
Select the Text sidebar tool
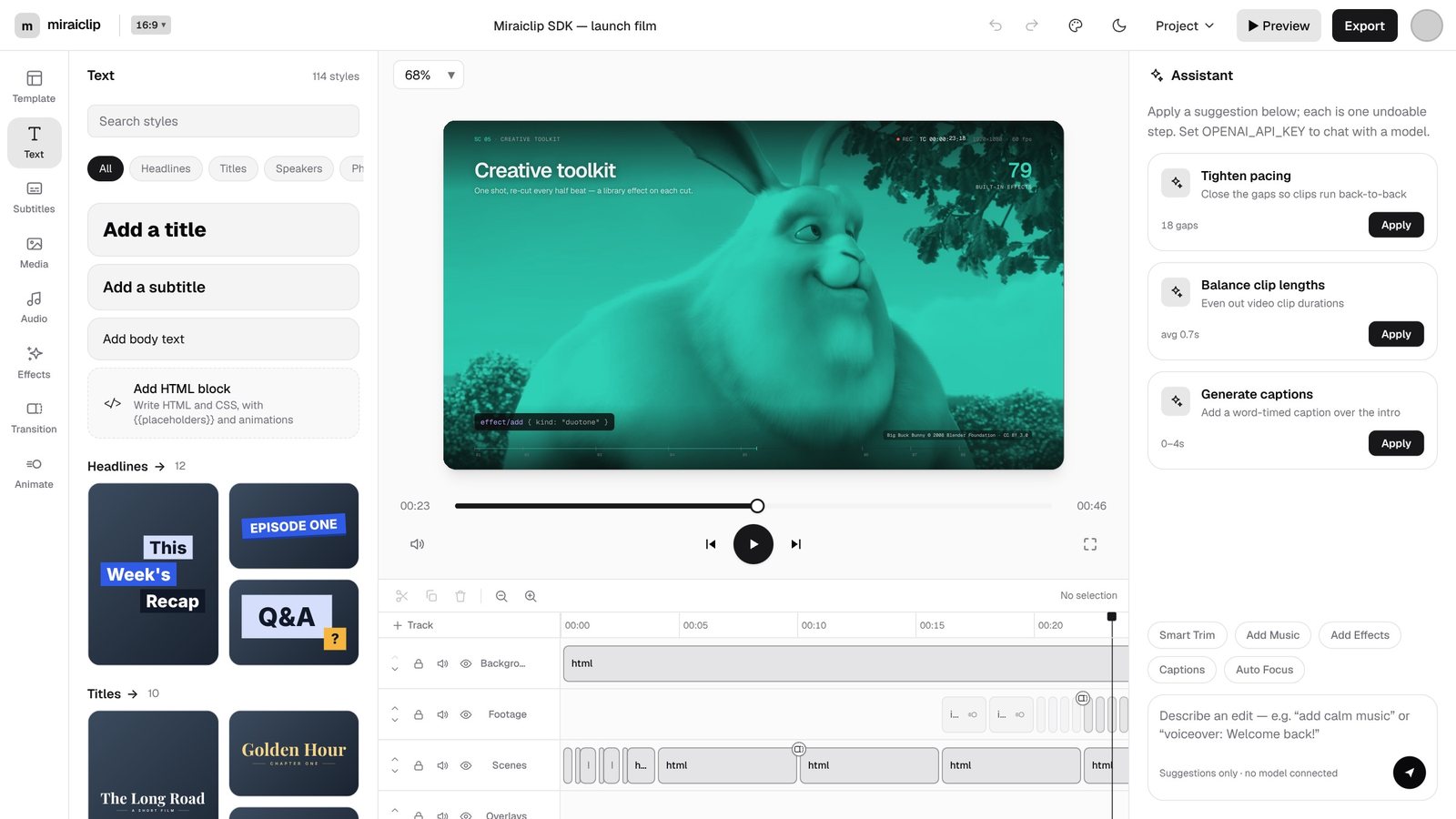[34, 142]
